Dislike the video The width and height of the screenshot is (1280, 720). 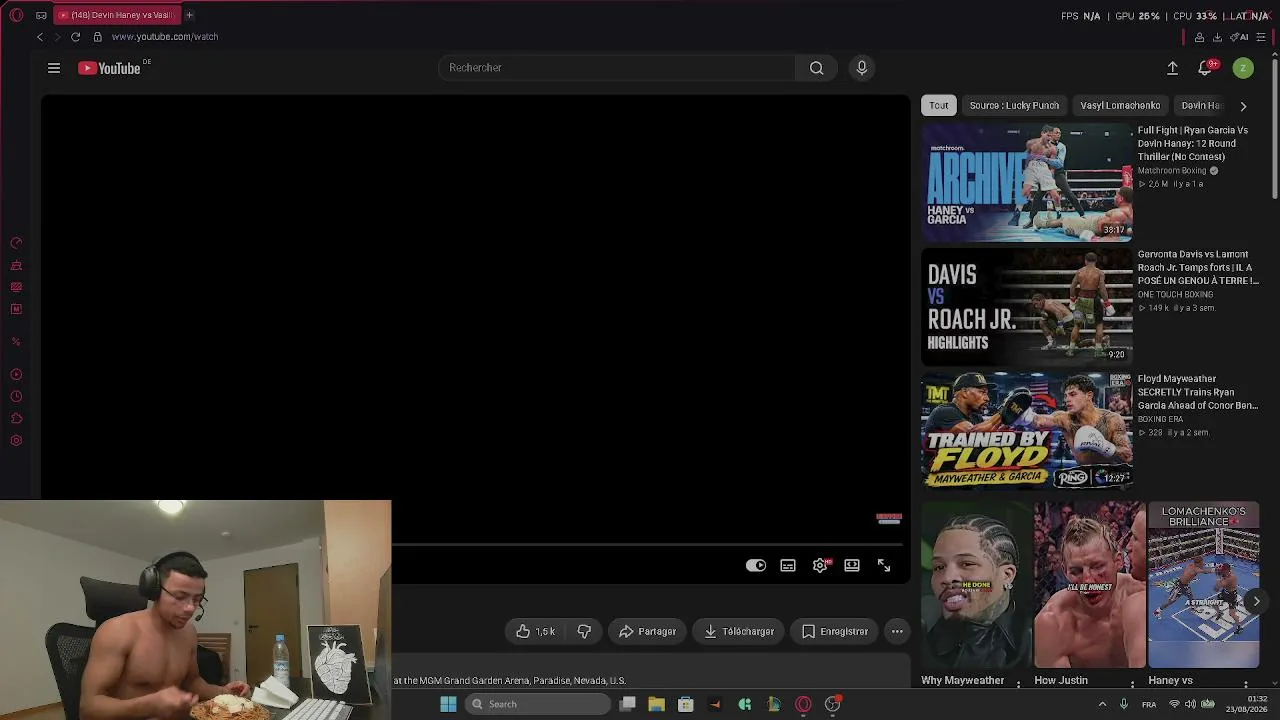tap(584, 632)
